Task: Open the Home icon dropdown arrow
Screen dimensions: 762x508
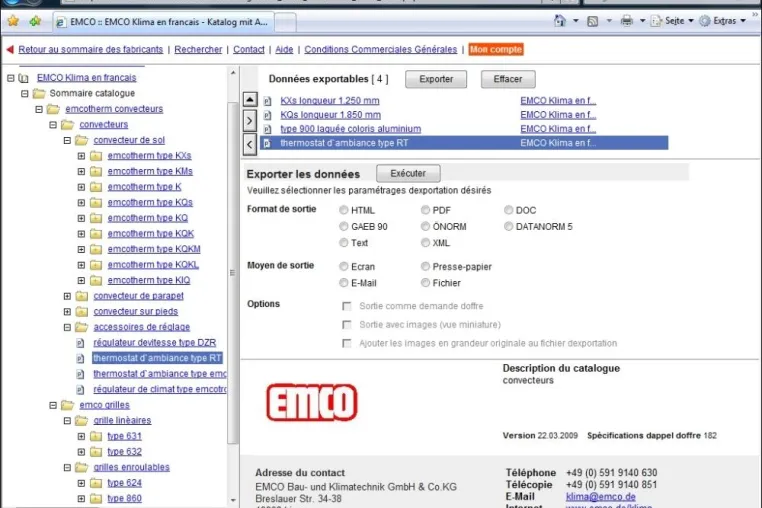Action: click(x=576, y=21)
